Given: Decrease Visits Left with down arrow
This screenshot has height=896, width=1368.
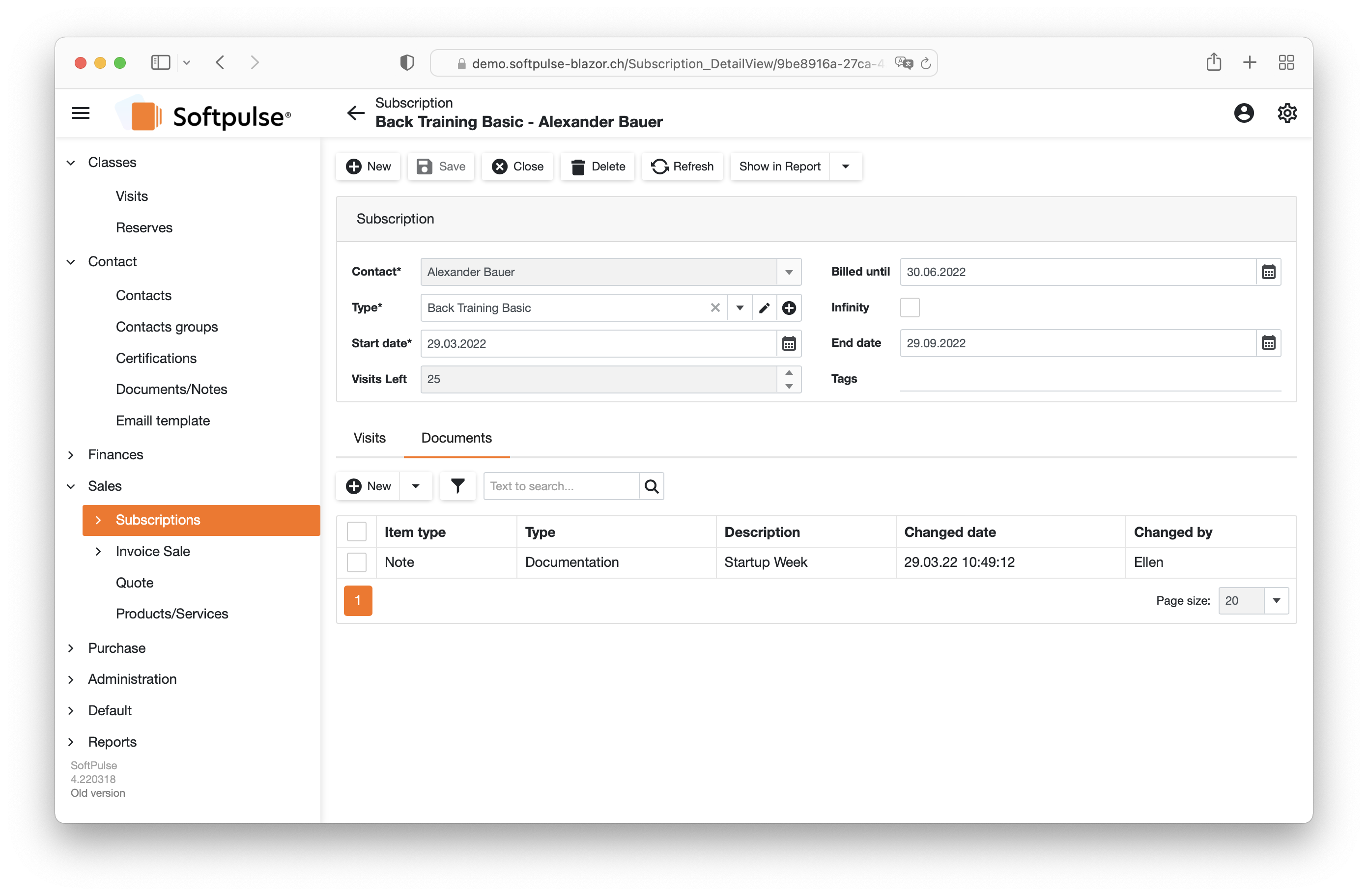Looking at the screenshot, I should [x=789, y=386].
